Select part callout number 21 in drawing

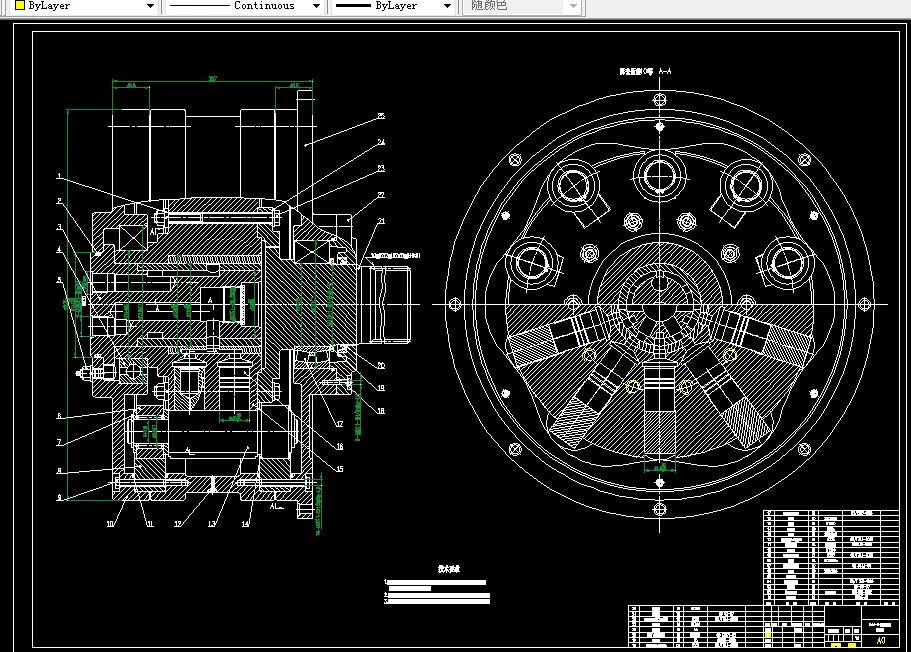pyautogui.click(x=381, y=221)
